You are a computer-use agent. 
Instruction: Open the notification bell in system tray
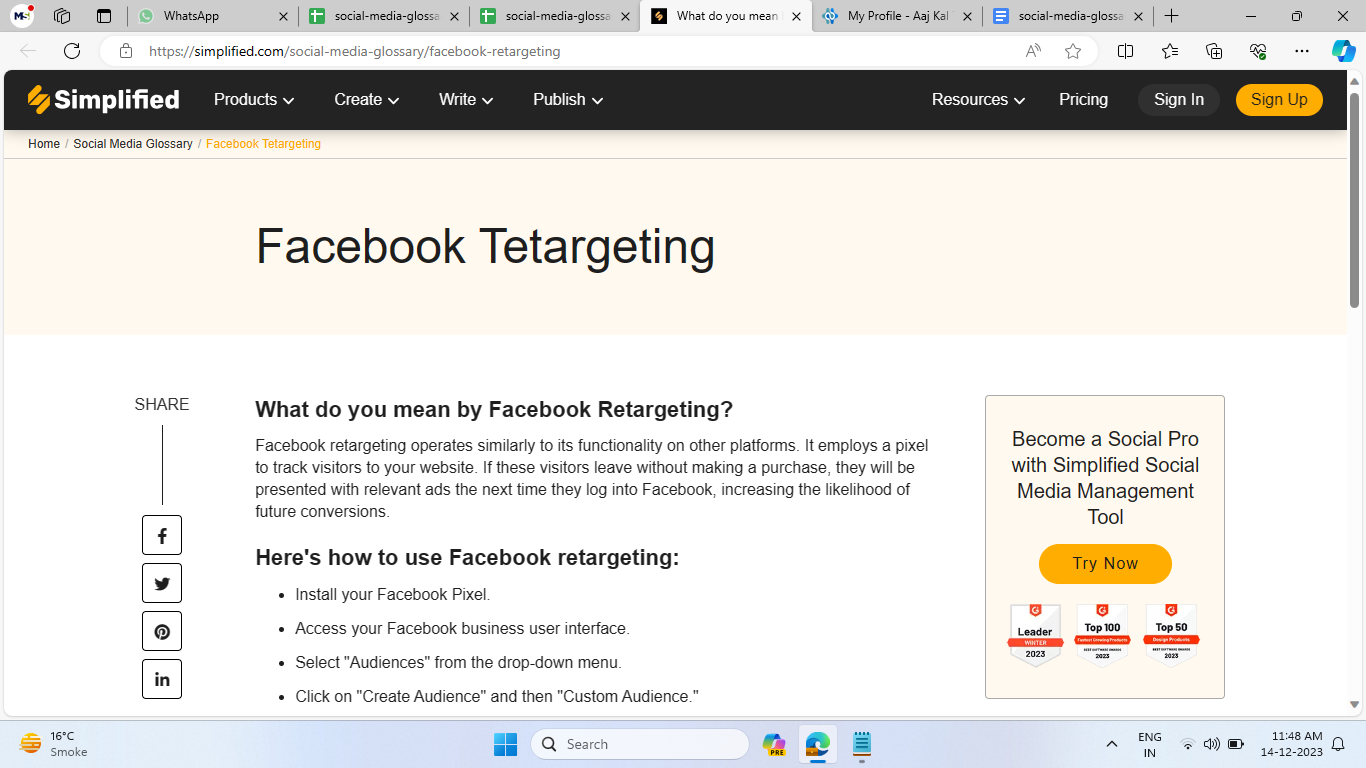click(x=1338, y=744)
